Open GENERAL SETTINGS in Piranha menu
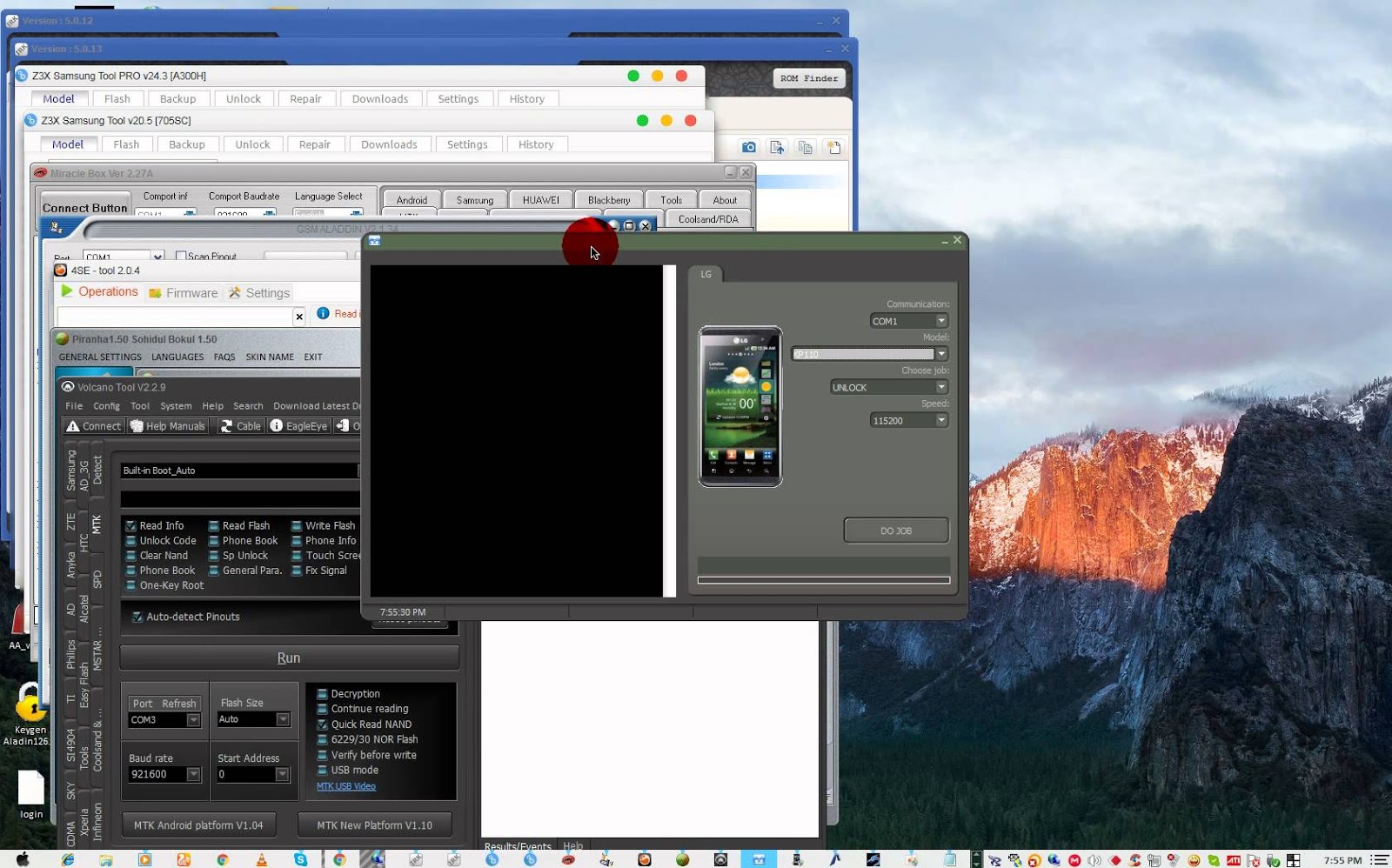1392x868 pixels. pos(100,357)
